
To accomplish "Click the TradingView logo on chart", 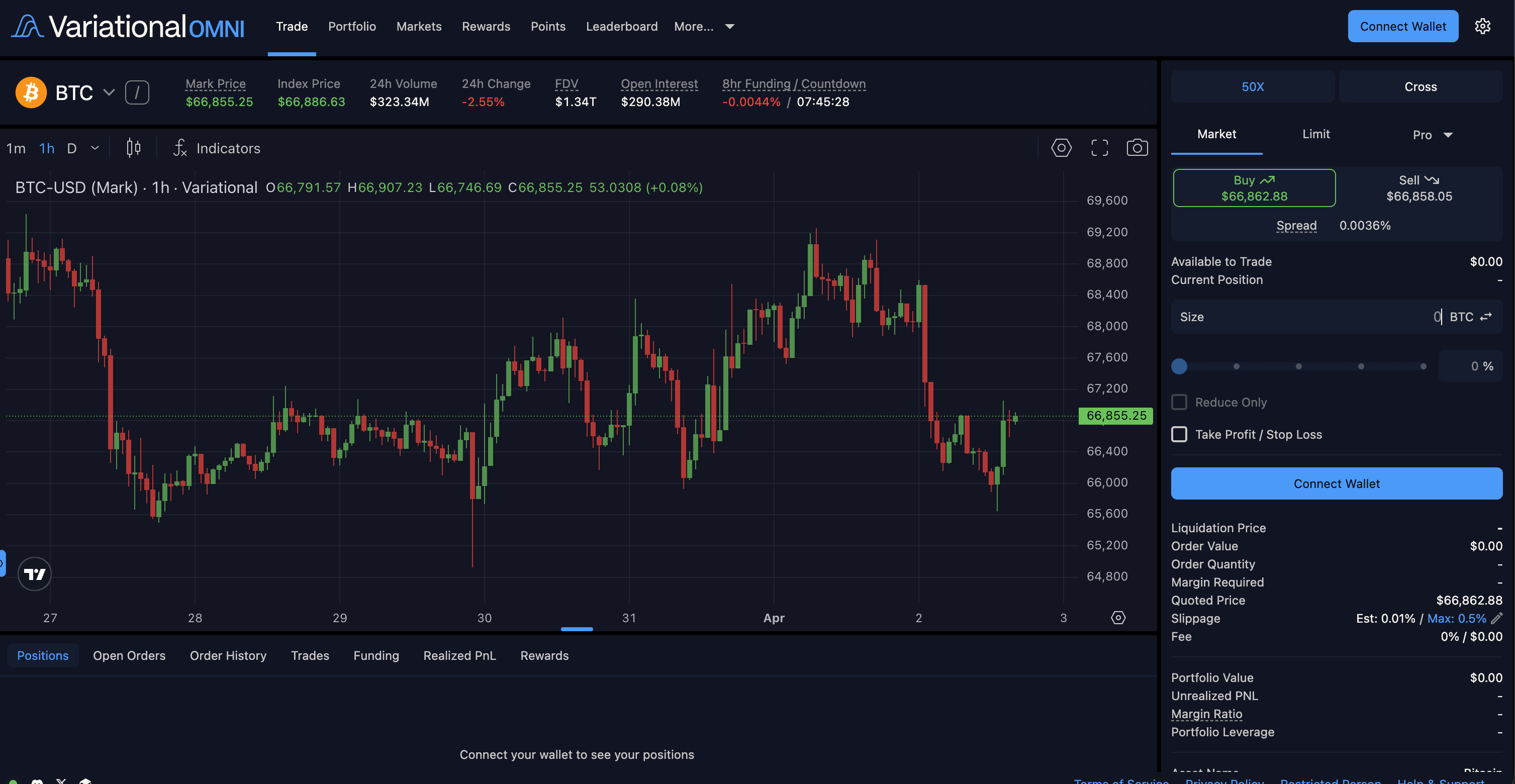I will pos(35,573).
